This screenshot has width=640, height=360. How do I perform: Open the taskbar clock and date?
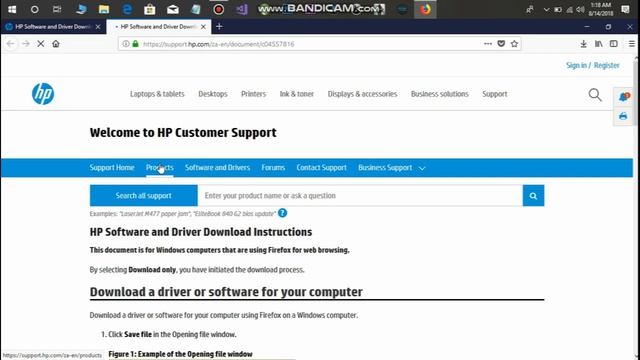tap(600, 9)
